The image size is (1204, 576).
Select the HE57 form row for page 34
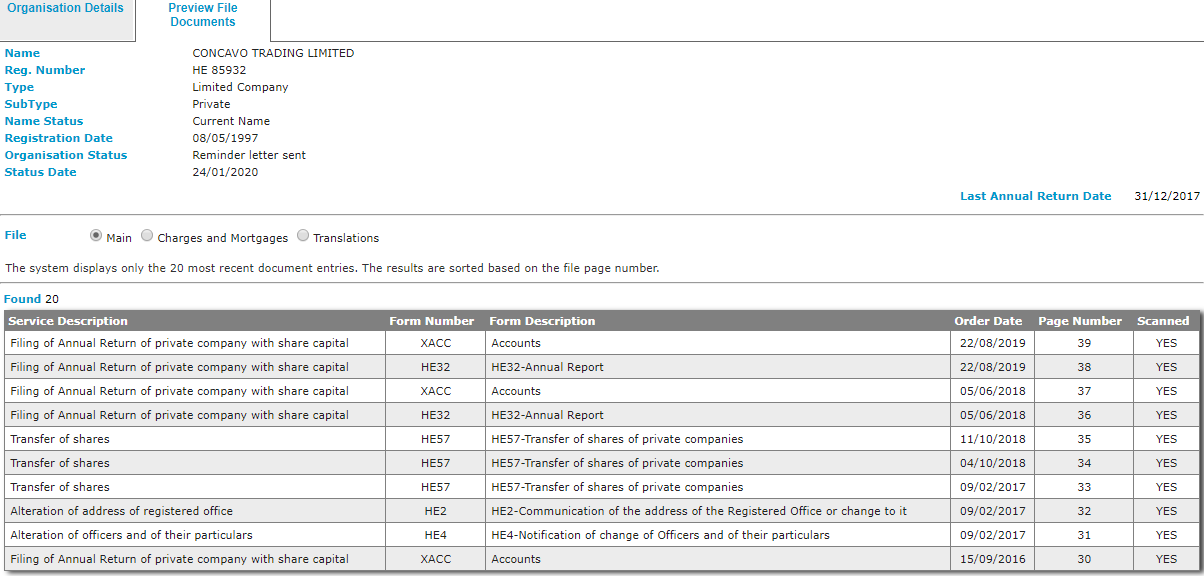click(x=435, y=463)
